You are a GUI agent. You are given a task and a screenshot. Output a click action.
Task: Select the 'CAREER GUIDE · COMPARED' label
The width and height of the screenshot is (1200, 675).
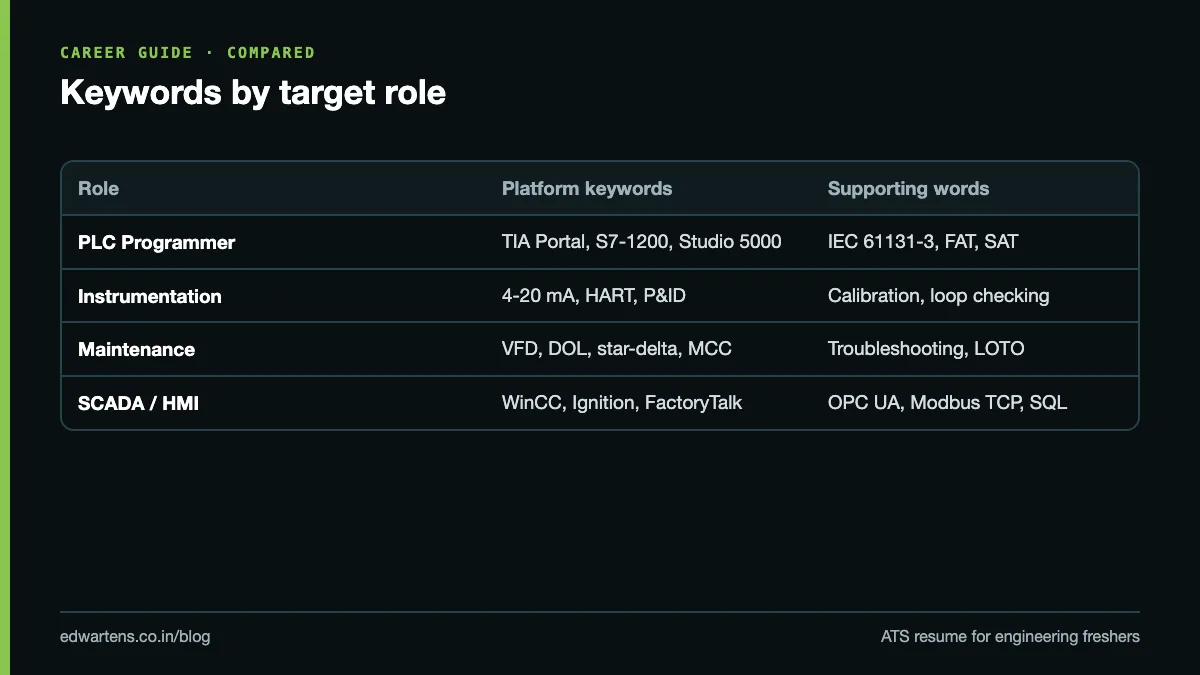[188, 53]
